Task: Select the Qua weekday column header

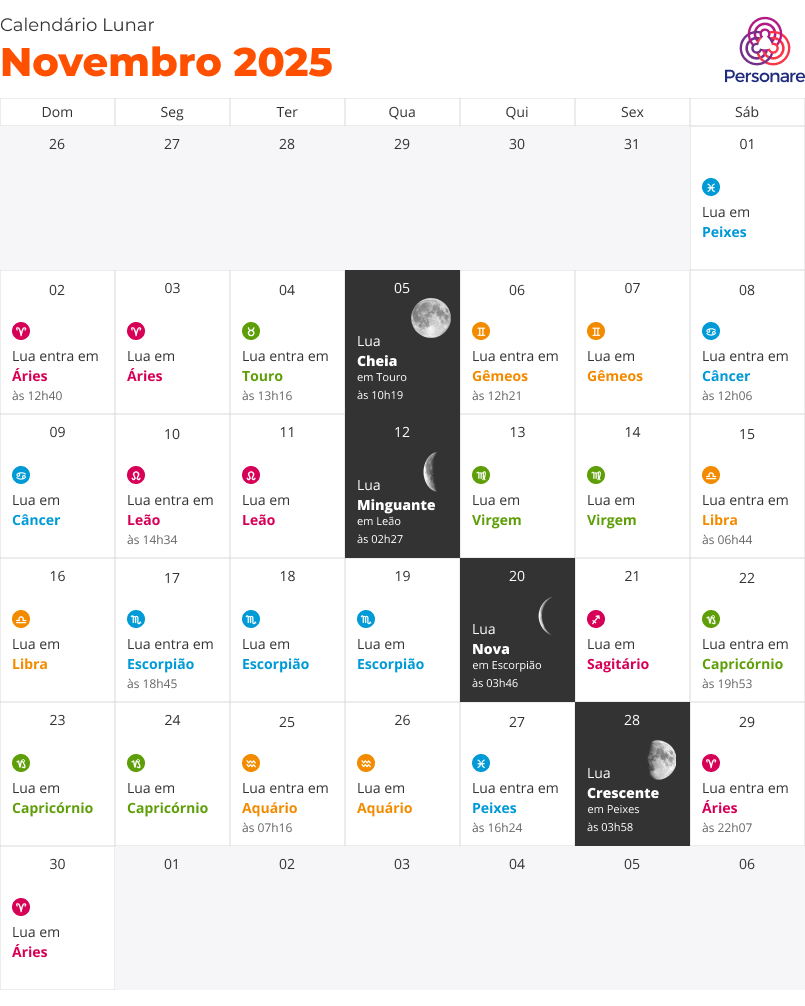Action: point(402,112)
